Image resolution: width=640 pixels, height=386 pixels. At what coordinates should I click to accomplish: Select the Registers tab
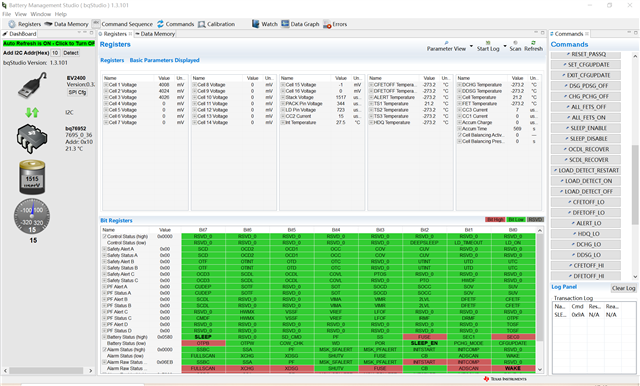point(115,34)
